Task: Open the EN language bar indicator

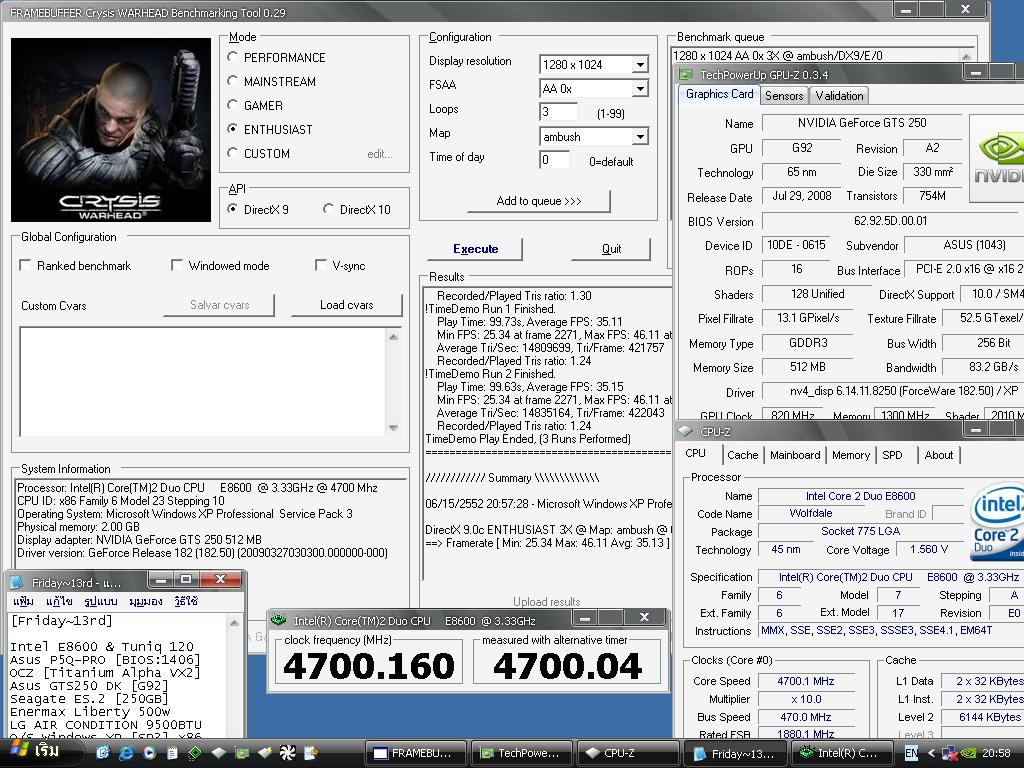Action: click(x=911, y=753)
